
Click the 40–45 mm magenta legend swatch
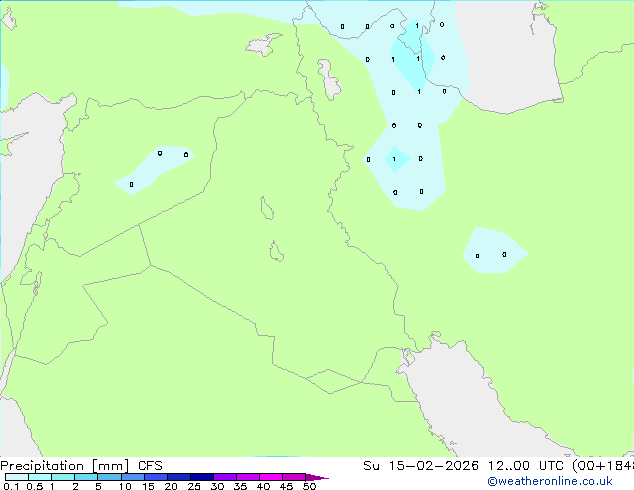(x=271, y=477)
